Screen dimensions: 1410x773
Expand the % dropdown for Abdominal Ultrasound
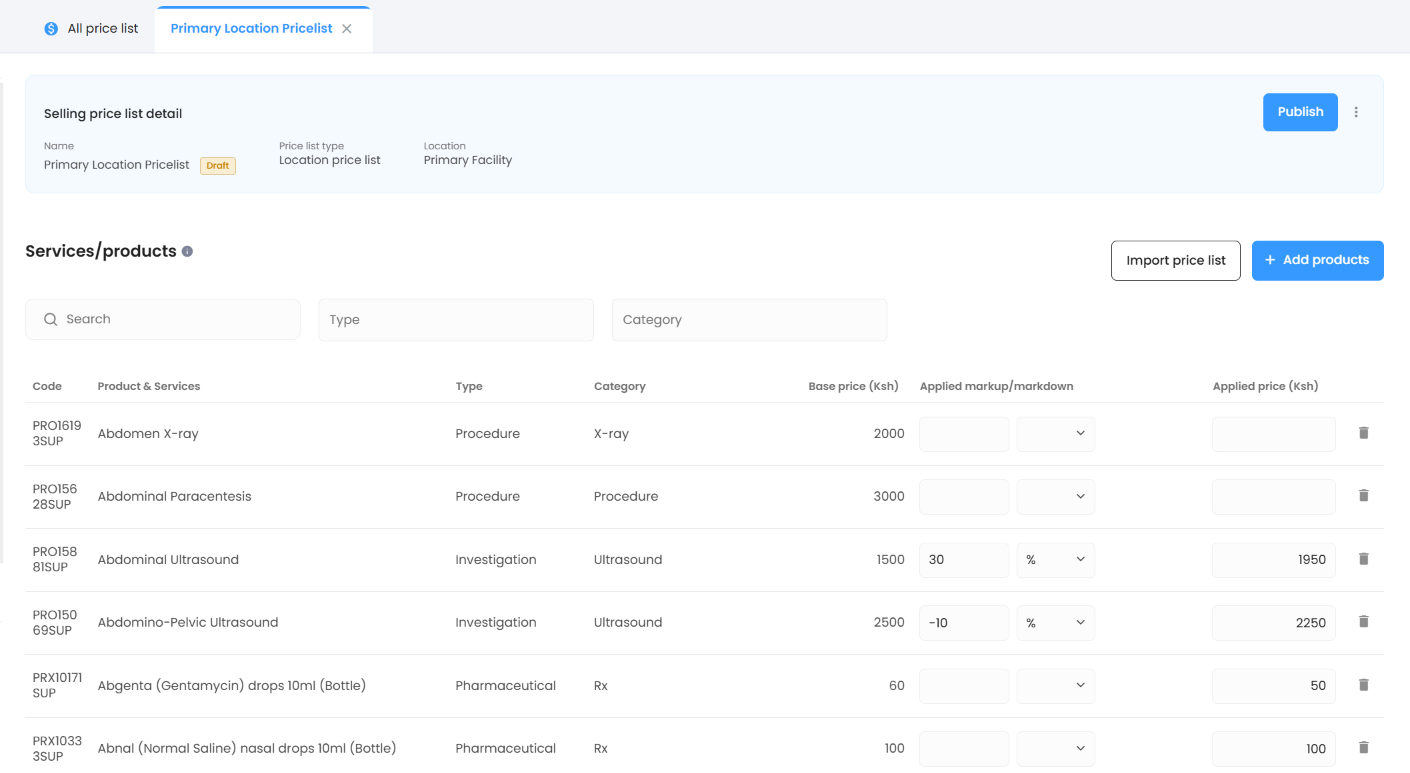tap(1055, 560)
